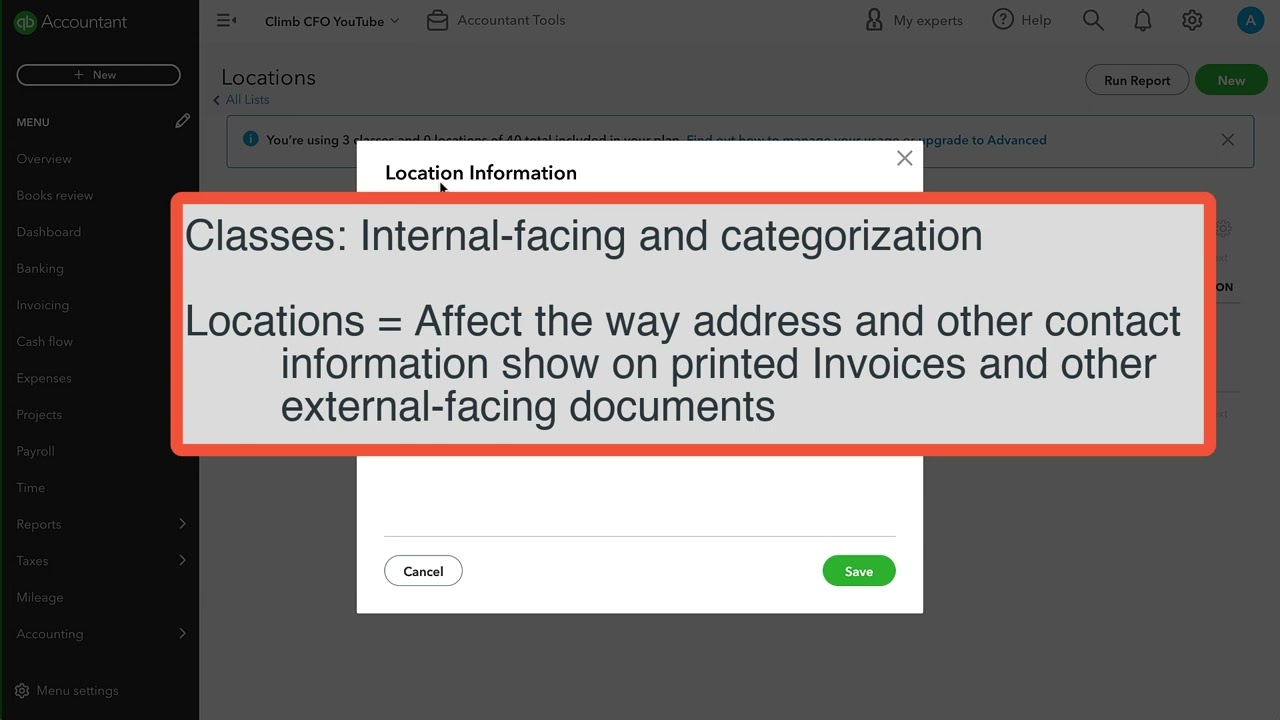The width and height of the screenshot is (1280, 720).
Task: Click the info icon in the banner
Action: (x=251, y=139)
